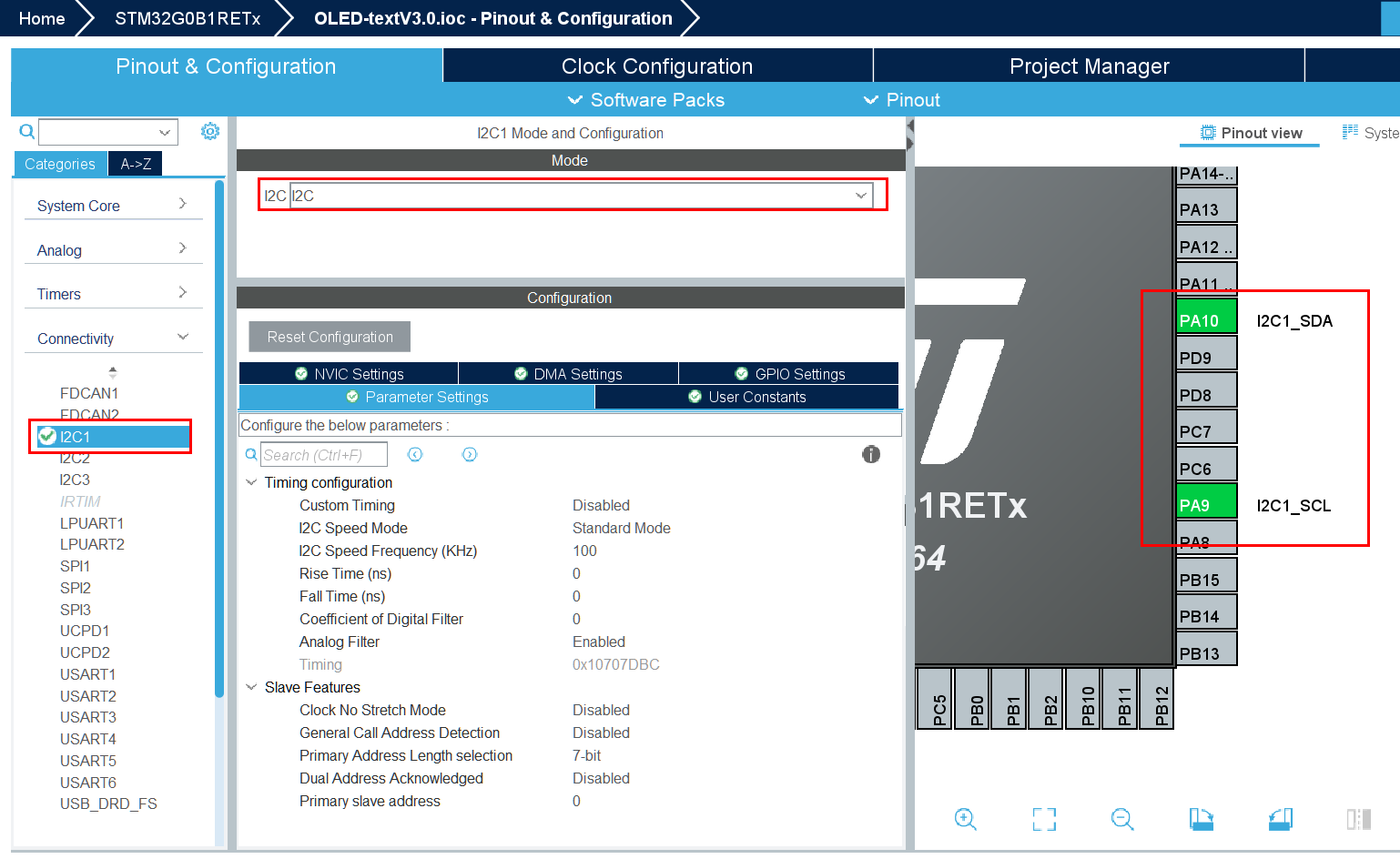Click Reset Configuration button
This screenshot has width=1400, height=859.
click(330, 337)
